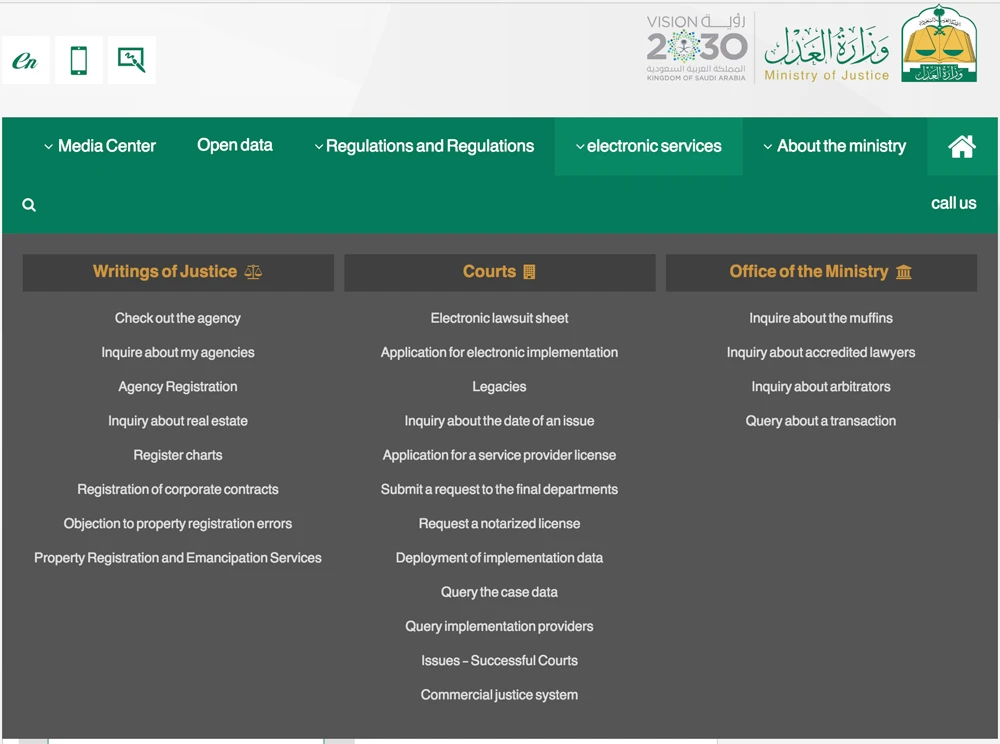Viewport: 1000px width, 744px height.
Task: Go to Agency Registration
Action: pyautogui.click(x=178, y=387)
